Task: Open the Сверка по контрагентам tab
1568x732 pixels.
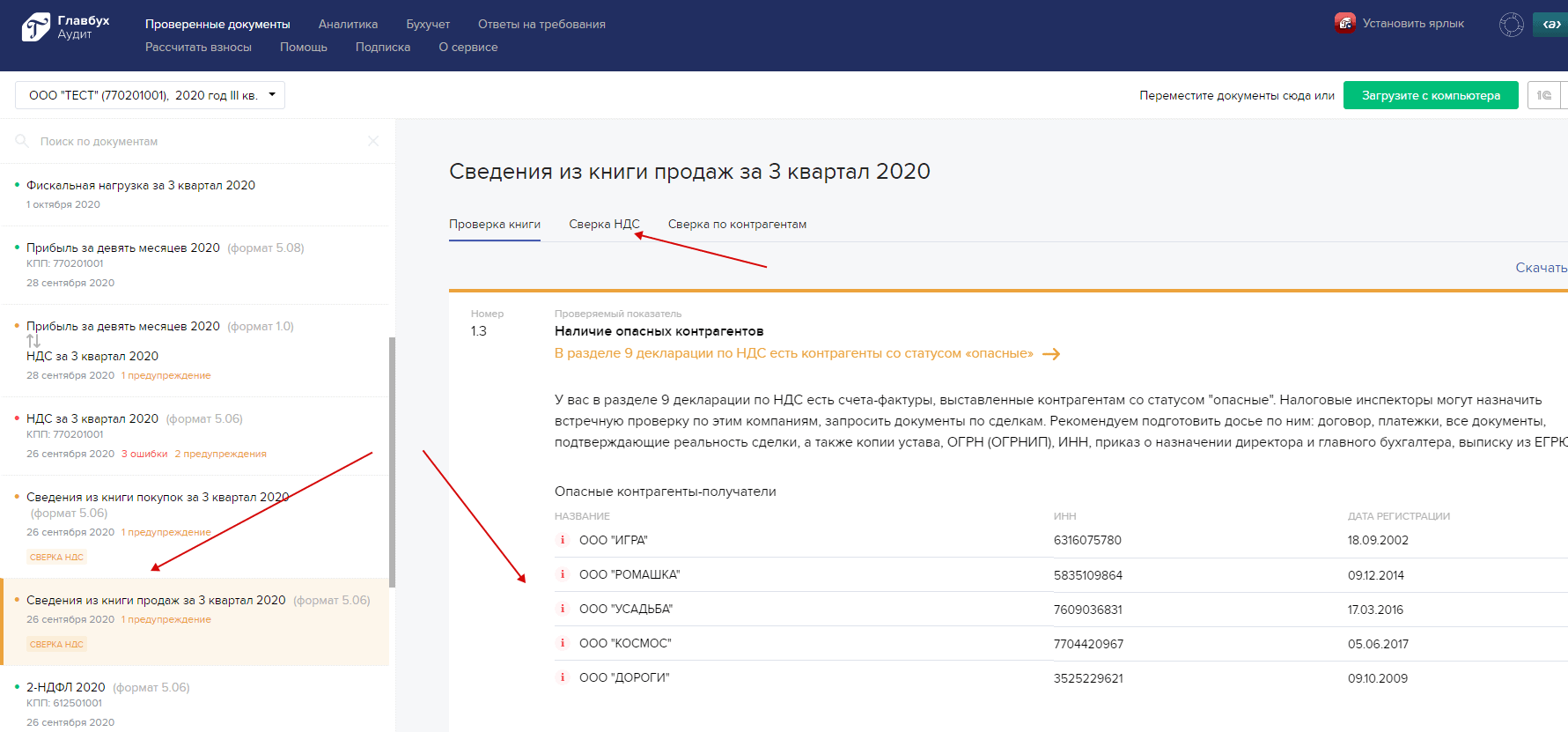Action: [x=737, y=225]
